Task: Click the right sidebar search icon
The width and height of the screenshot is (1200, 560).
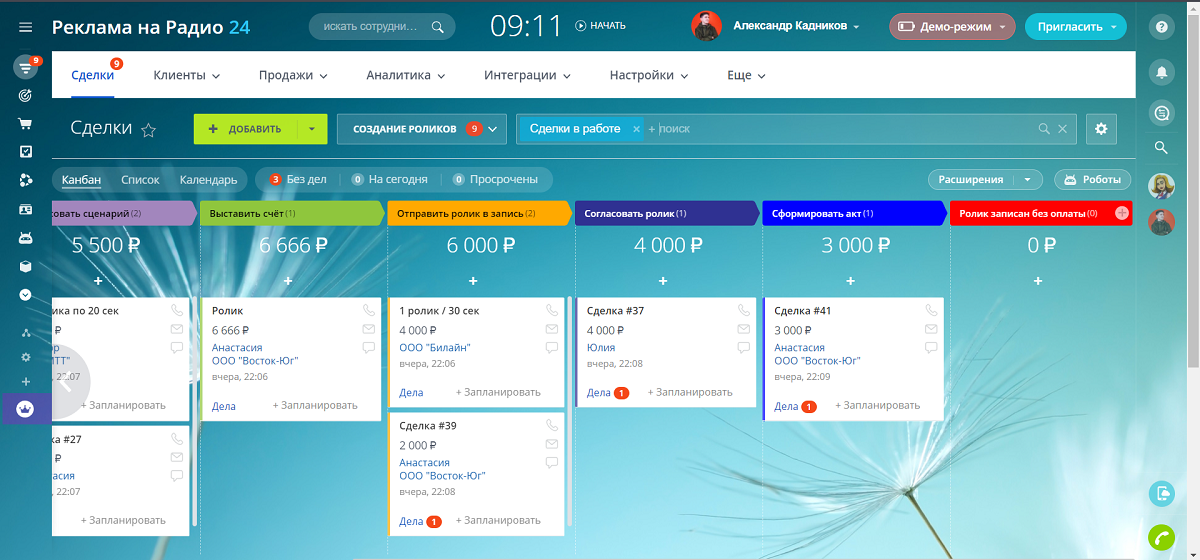Action: point(1161,148)
